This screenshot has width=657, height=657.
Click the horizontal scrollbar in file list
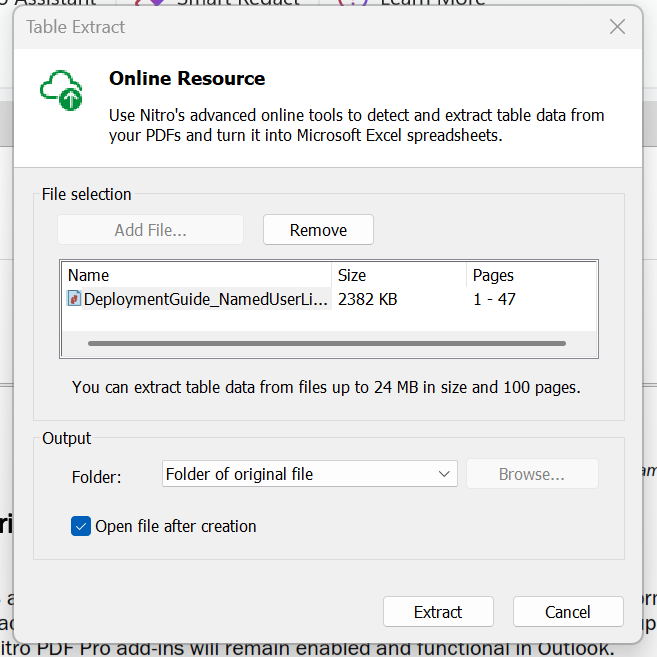point(327,343)
